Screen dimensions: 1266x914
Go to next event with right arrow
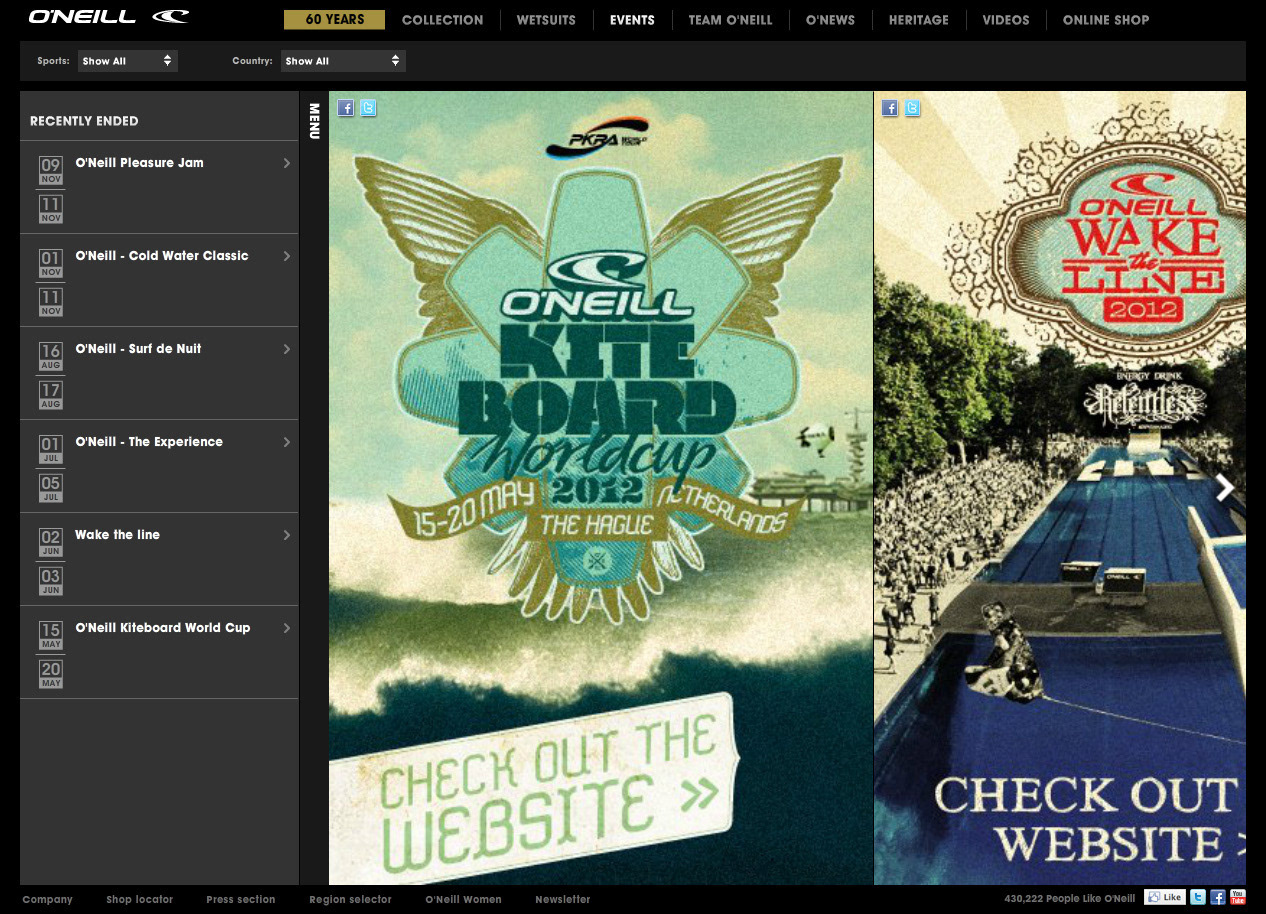point(1225,487)
